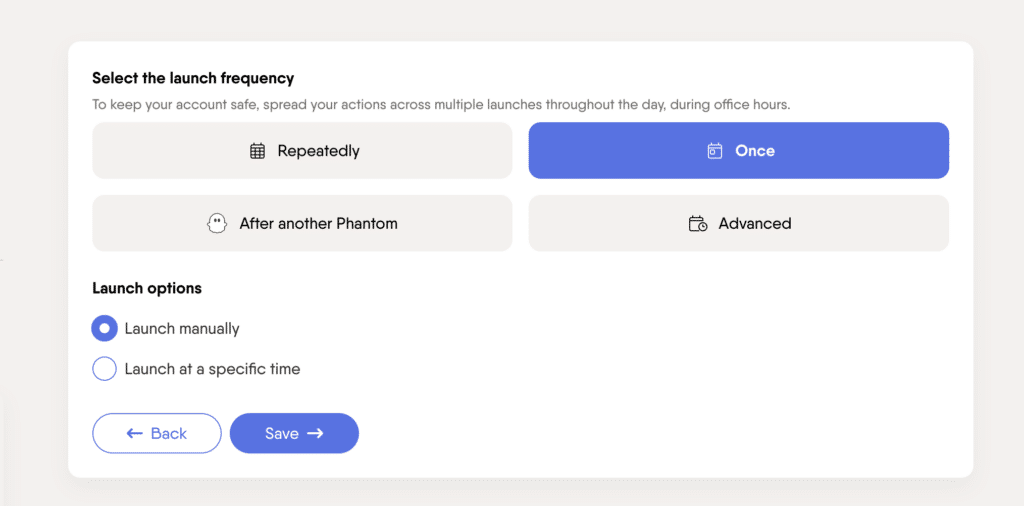Select the After another Phantom option
Screen dimensions: 1024x506
302,223
